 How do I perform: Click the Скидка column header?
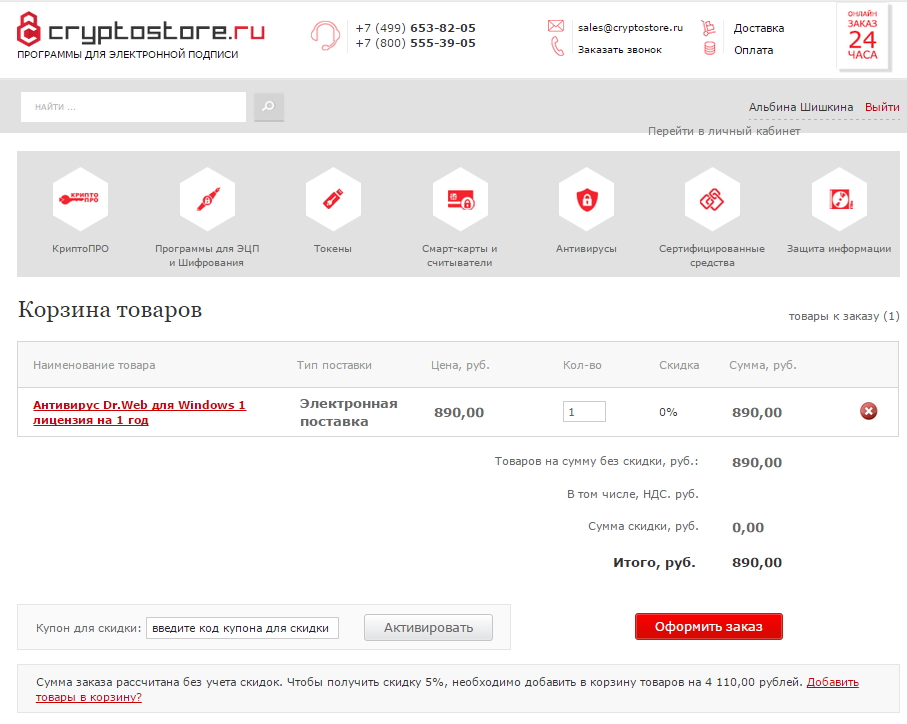[679, 365]
